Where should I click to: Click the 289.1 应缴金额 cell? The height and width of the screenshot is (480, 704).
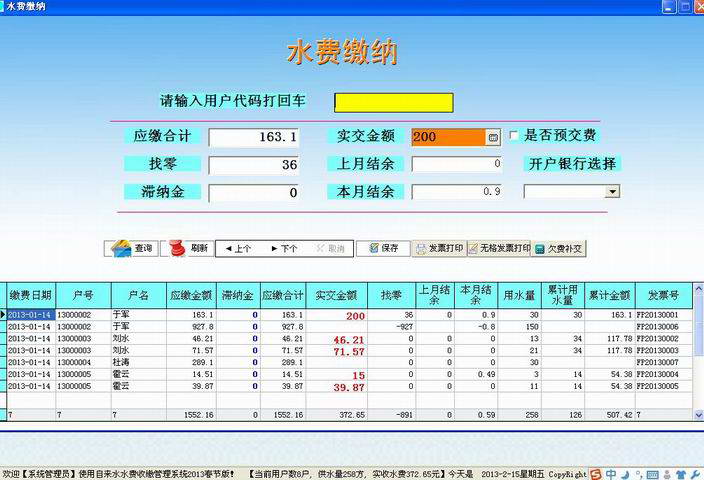[x=191, y=362]
